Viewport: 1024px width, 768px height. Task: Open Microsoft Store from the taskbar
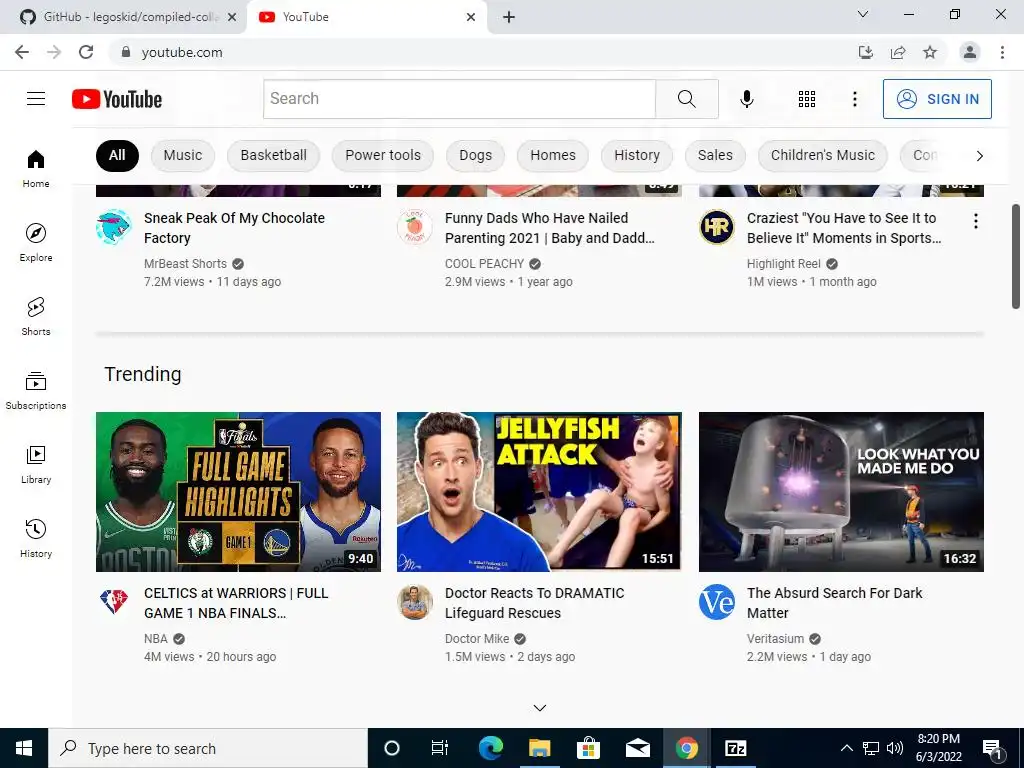pos(588,748)
